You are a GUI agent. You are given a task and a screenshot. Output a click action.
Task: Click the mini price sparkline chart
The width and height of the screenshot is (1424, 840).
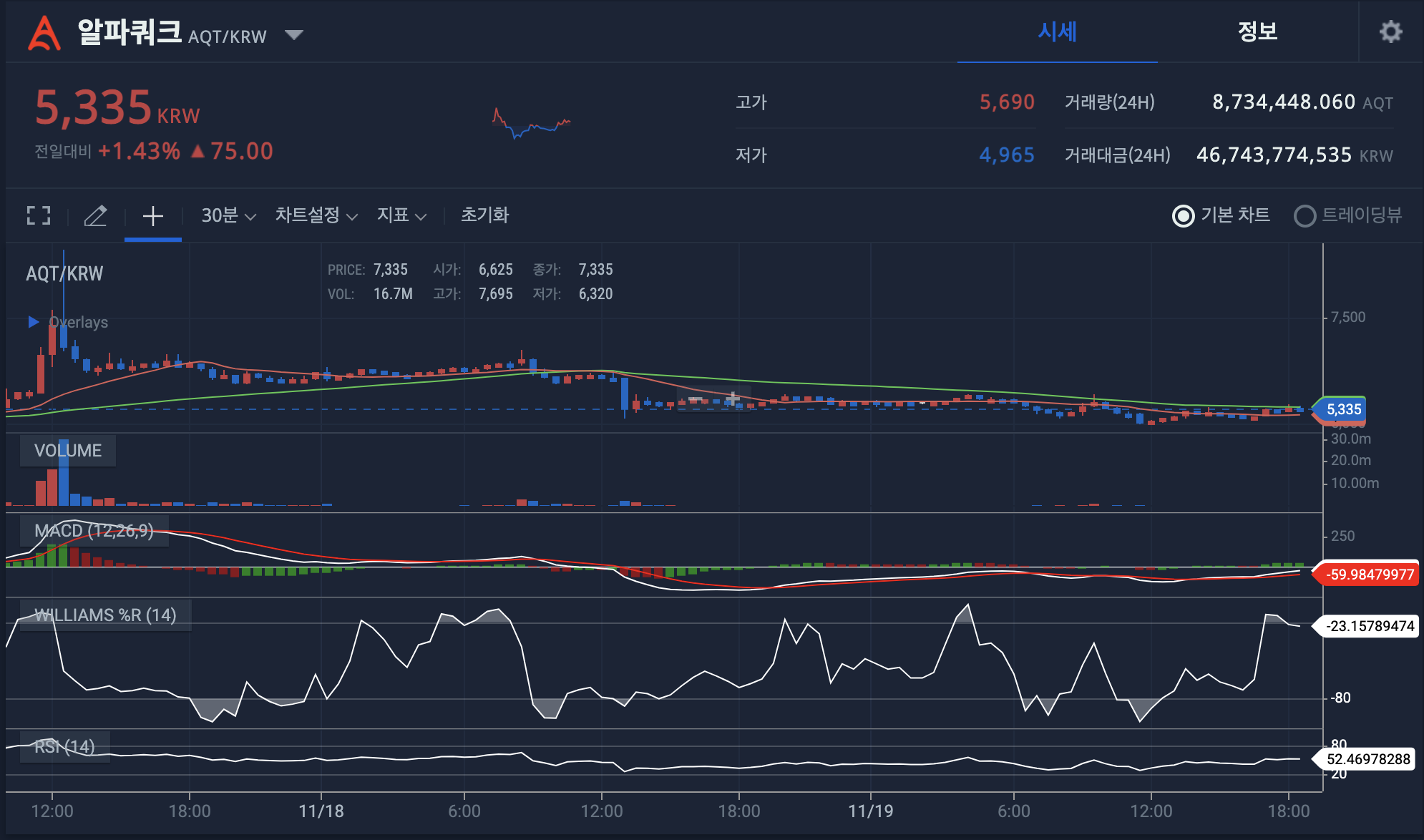[531, 124]
